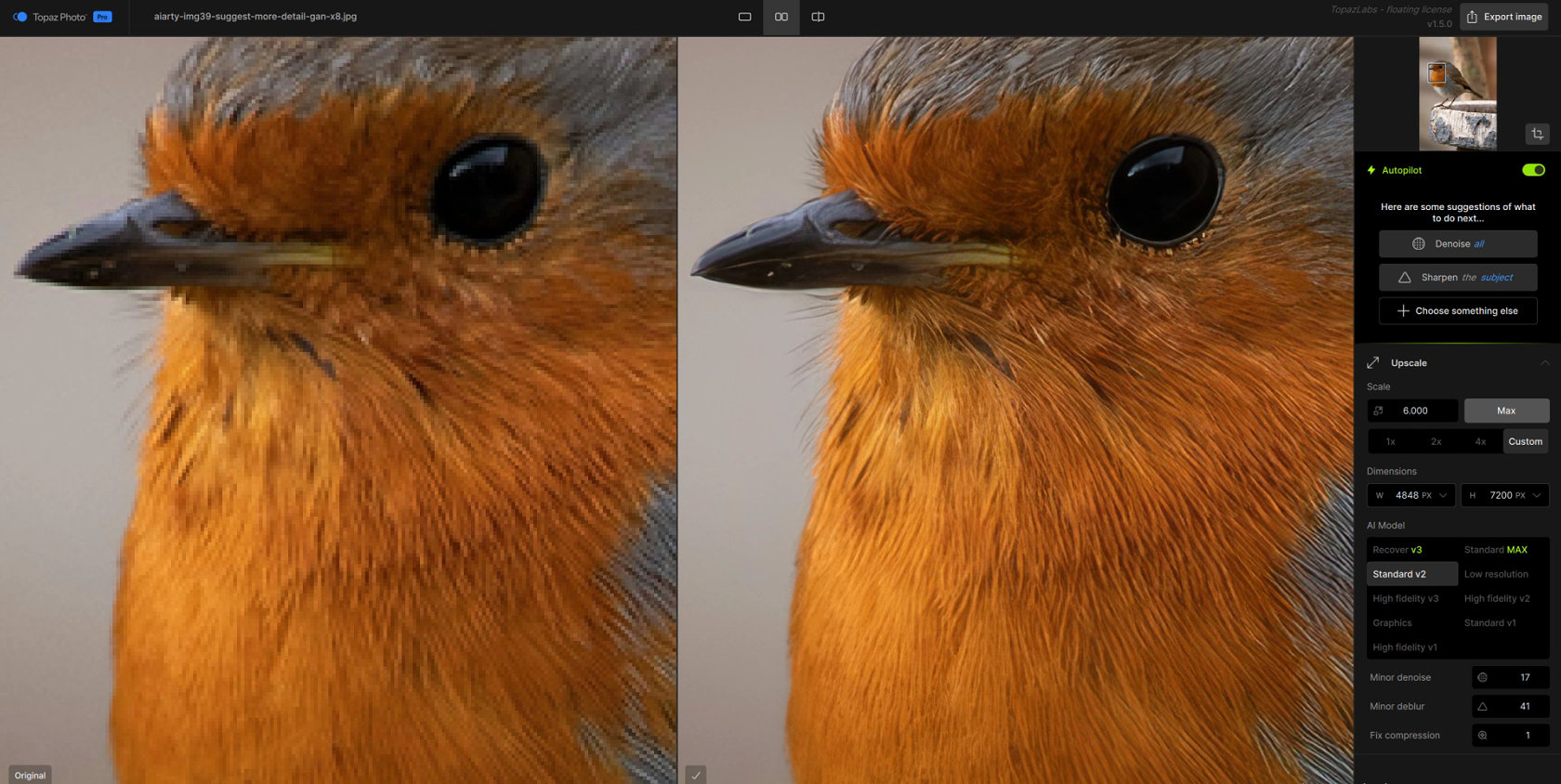
Task: Choose the Standard v2 AI model
Action: coord(1411,574)
